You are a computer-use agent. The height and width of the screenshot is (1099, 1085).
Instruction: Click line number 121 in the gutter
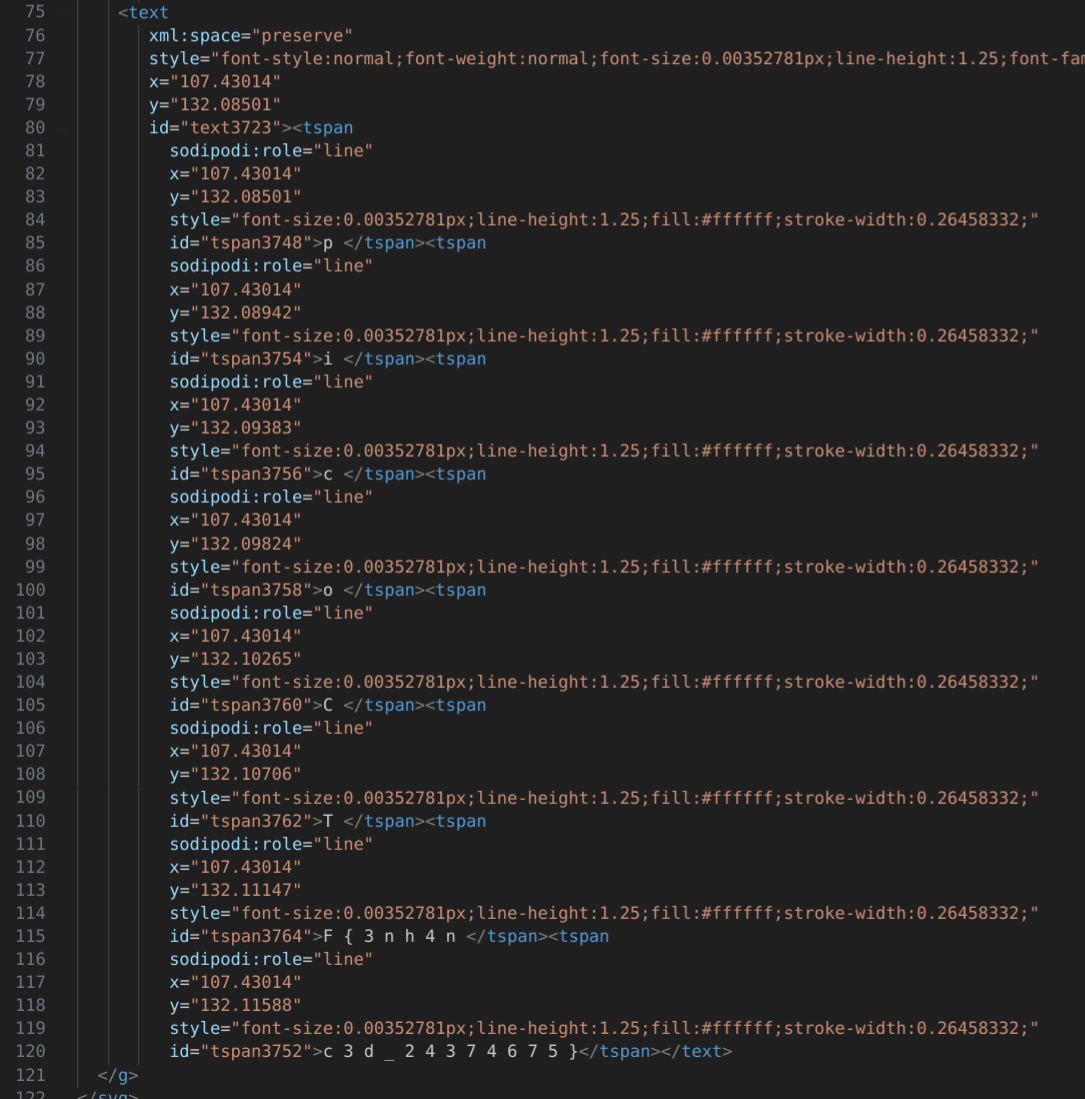(x=31, y=1075)
